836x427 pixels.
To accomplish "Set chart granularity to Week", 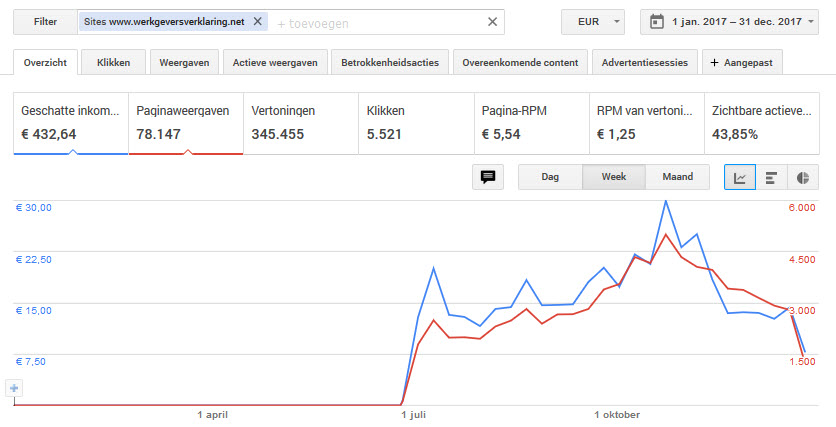I will point(614,177).
